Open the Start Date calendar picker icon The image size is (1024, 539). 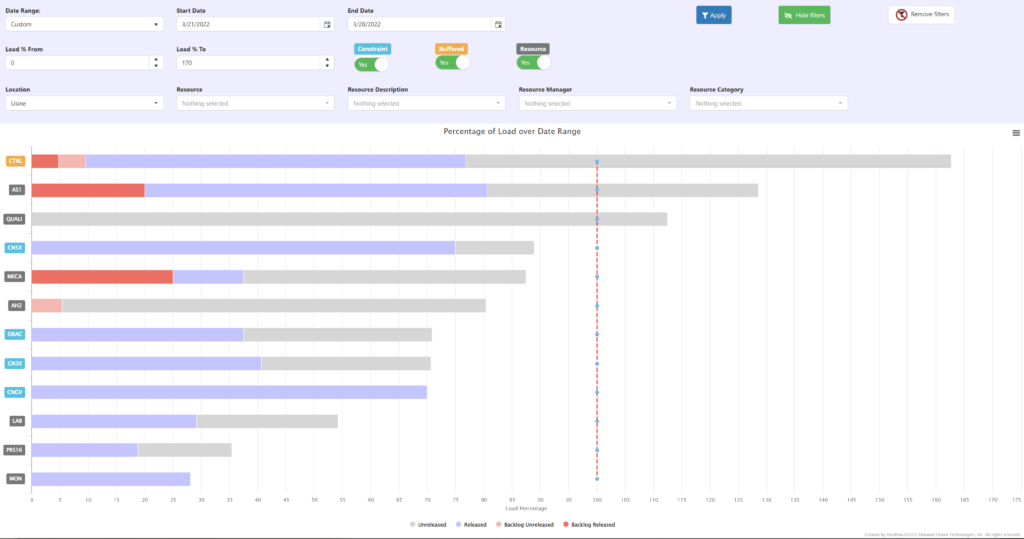[x=327, y=24]
